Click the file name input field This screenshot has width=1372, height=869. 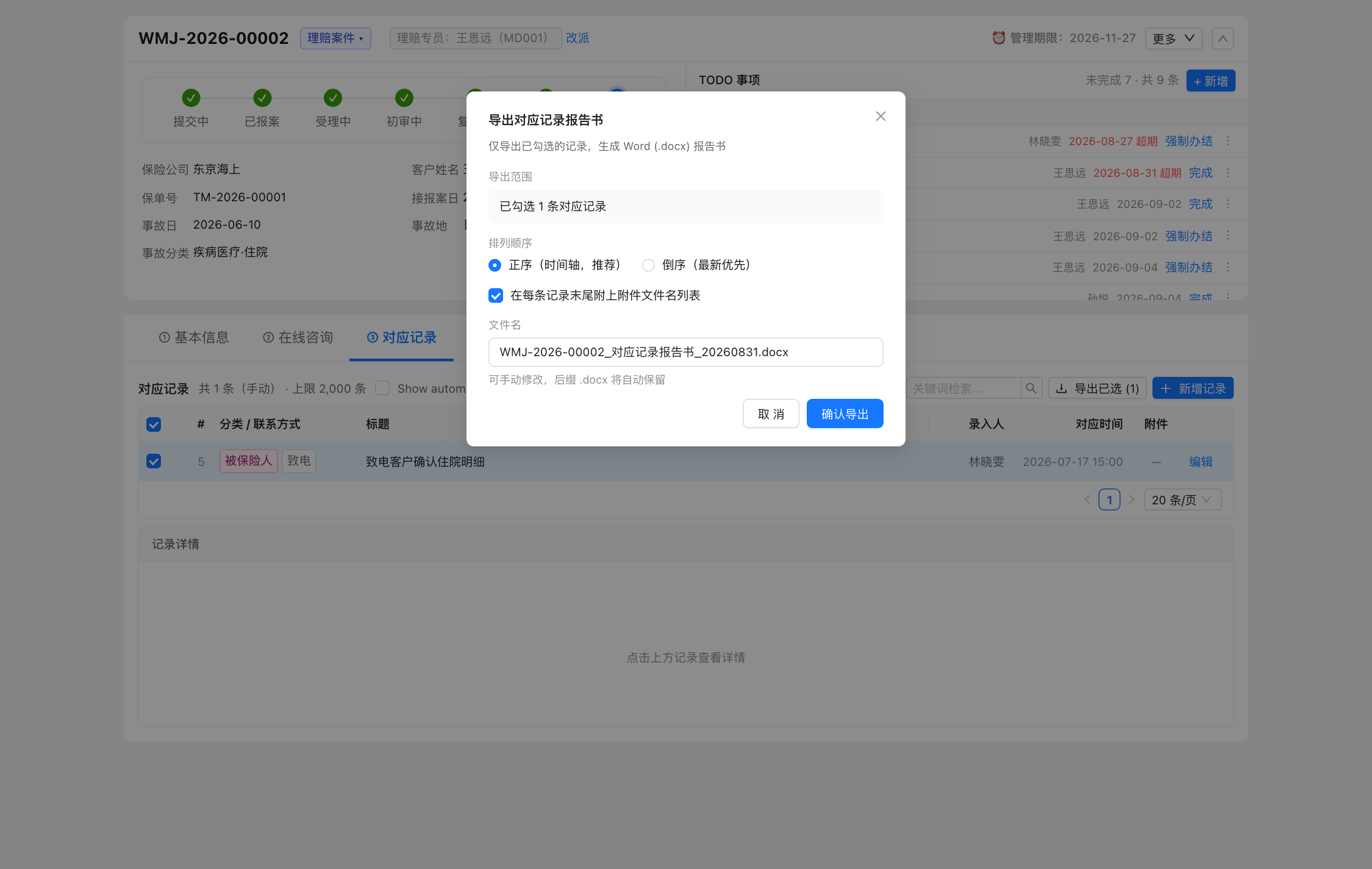[x=685, y=352]
